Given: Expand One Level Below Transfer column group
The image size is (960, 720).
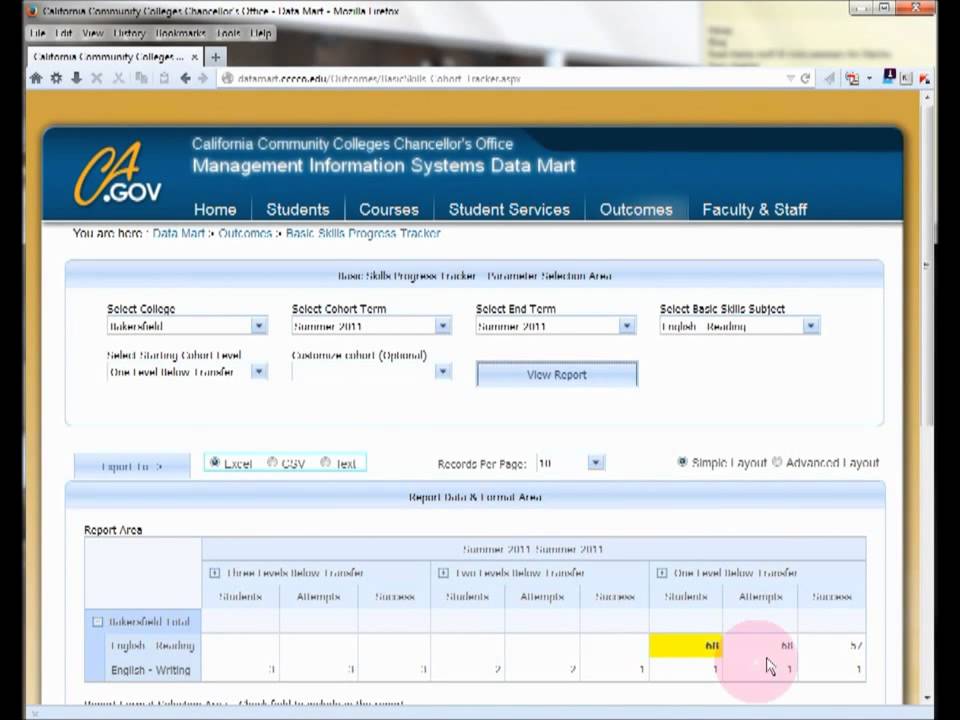Looking at the screenshot, I should click(x=662, y=573).
